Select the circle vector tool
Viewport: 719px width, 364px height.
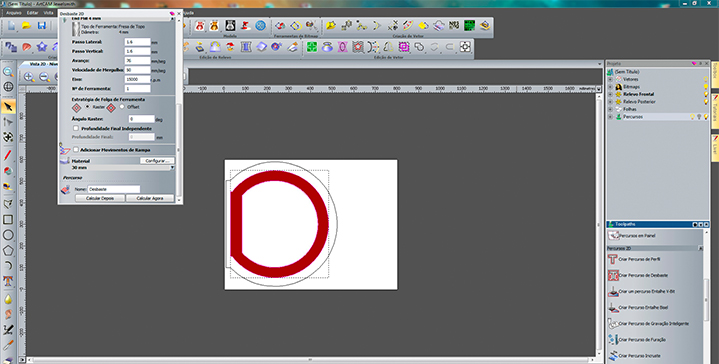(8, 235)
